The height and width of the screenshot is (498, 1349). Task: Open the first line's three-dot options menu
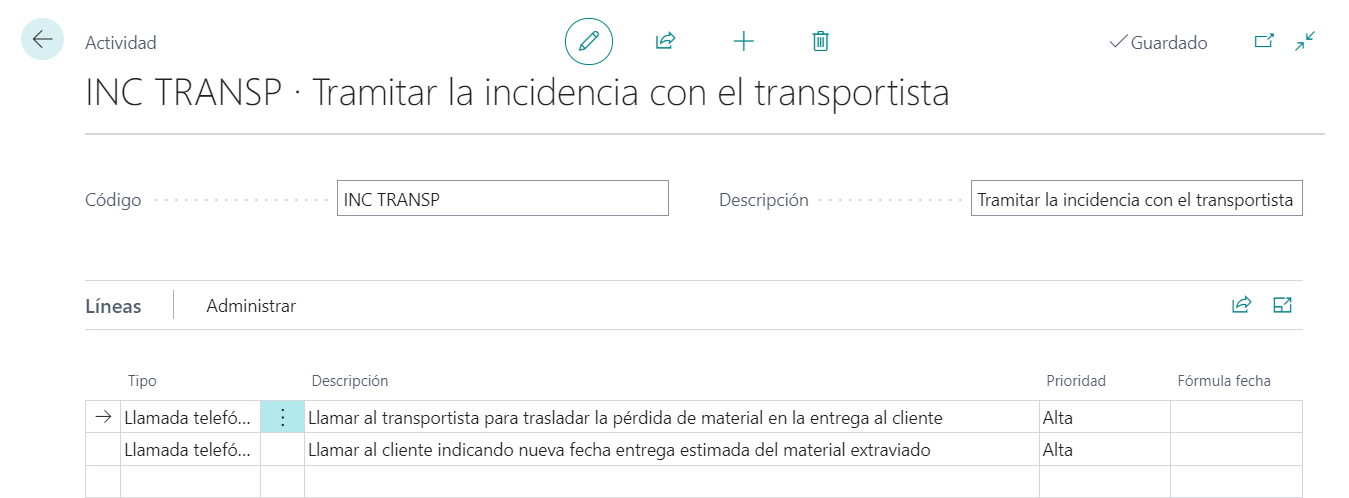tap(282, 418)
